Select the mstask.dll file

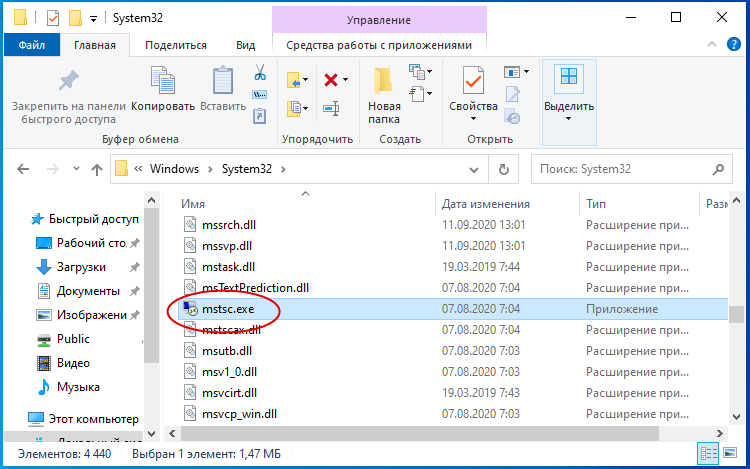pos(228,267)
